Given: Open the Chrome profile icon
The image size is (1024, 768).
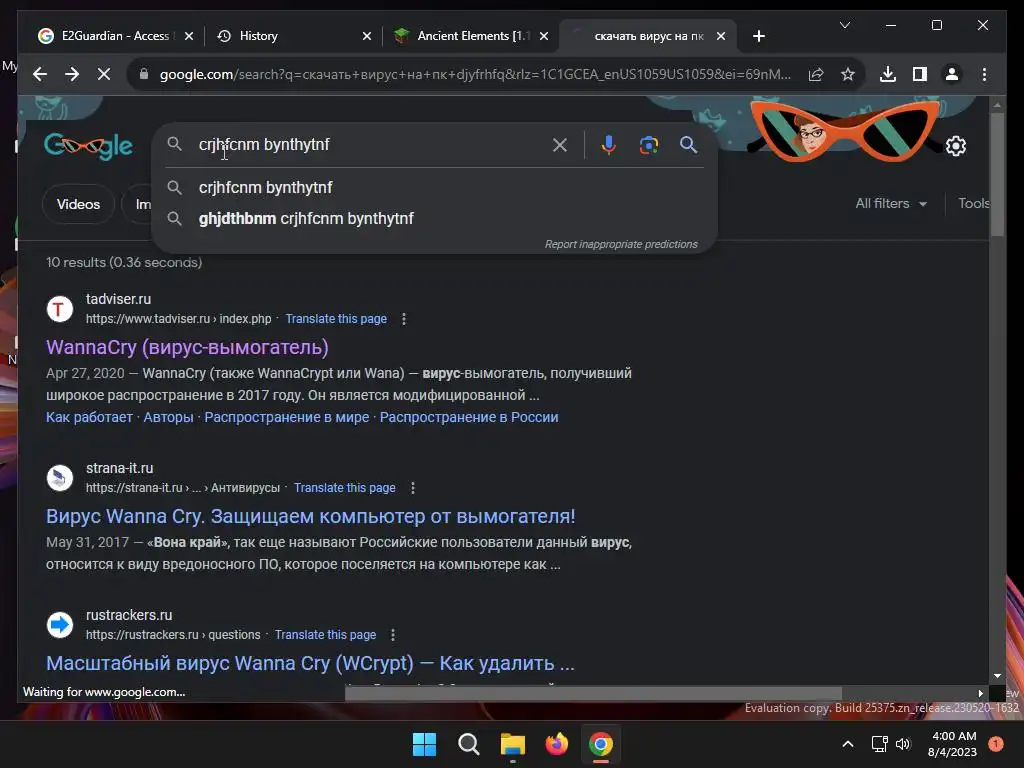Looking at the screenshot, I should [x=952, y=74].
